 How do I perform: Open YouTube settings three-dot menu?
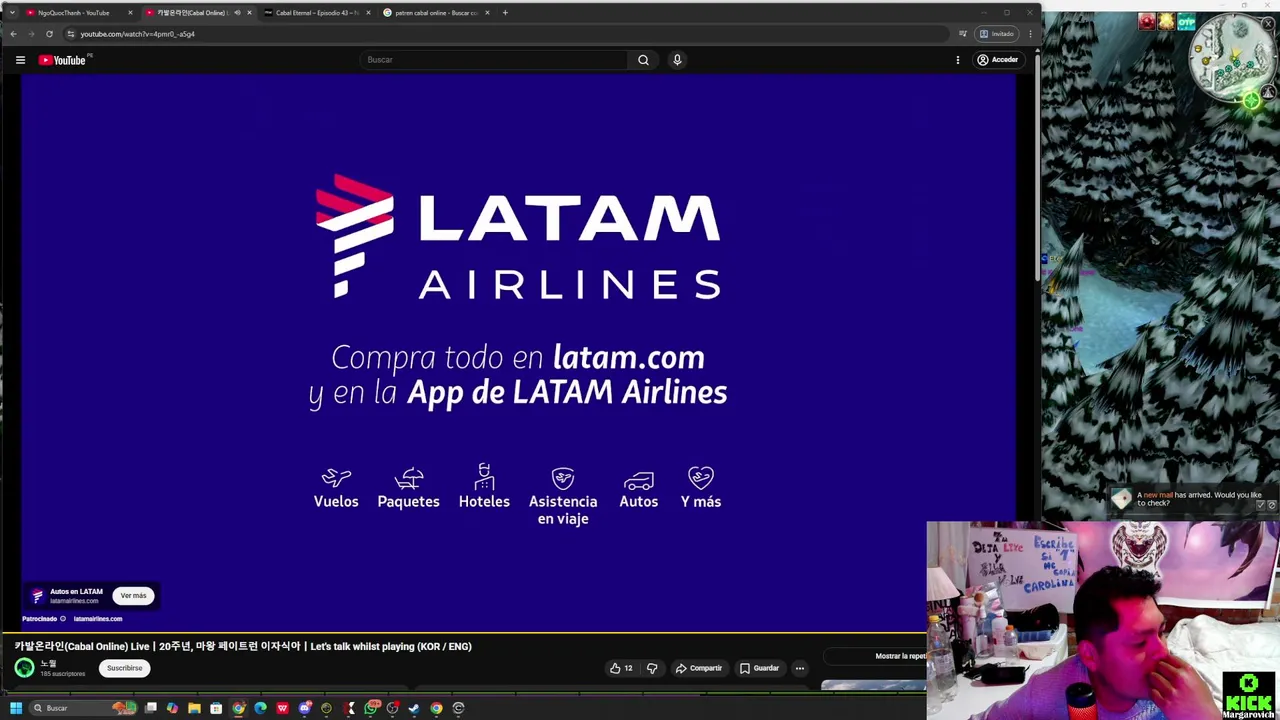(957, 60)
